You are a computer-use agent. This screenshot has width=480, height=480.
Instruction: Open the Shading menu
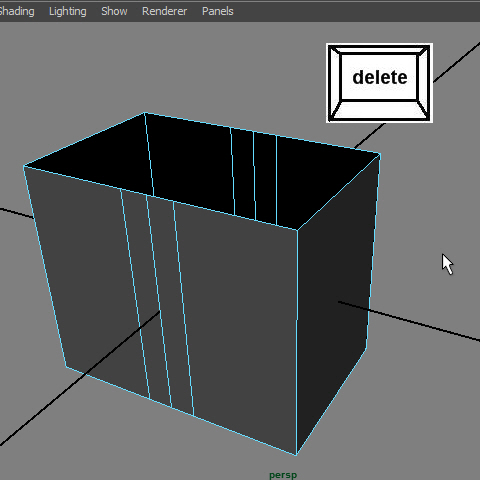pyautogui.click(x=17, y=11)
